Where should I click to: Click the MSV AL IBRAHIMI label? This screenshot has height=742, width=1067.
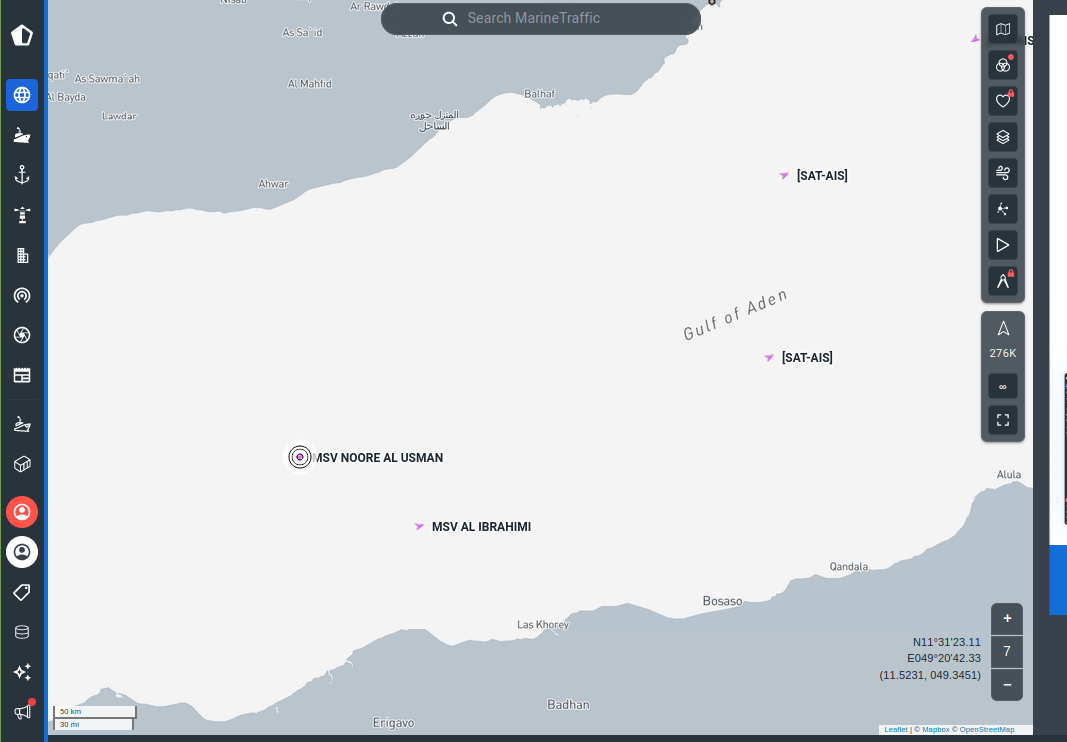pos(482,527)
